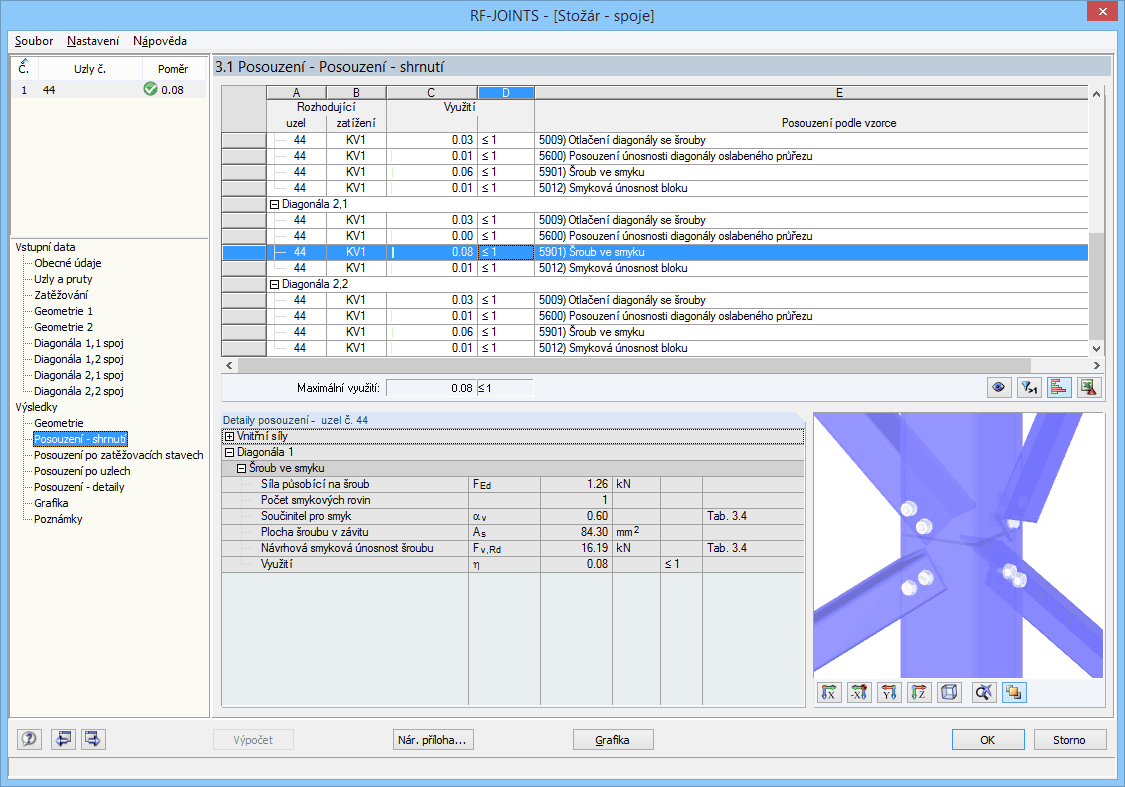Collapse the Diagonála 2,1 group
This screenshot has width=1125, height=787.
(x=274, y=204)
